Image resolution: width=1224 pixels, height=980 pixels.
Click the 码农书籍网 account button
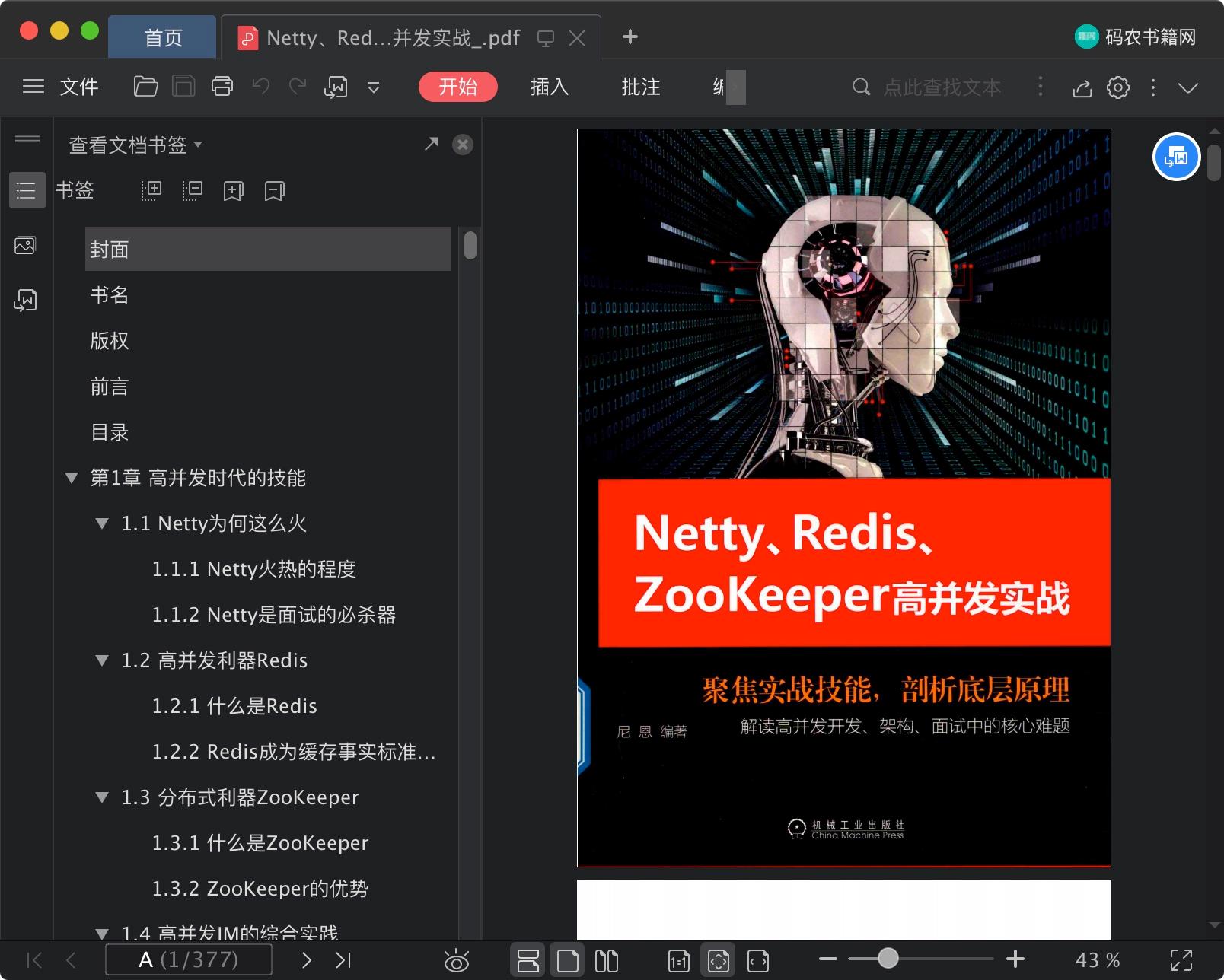[x=1135, y=37]
